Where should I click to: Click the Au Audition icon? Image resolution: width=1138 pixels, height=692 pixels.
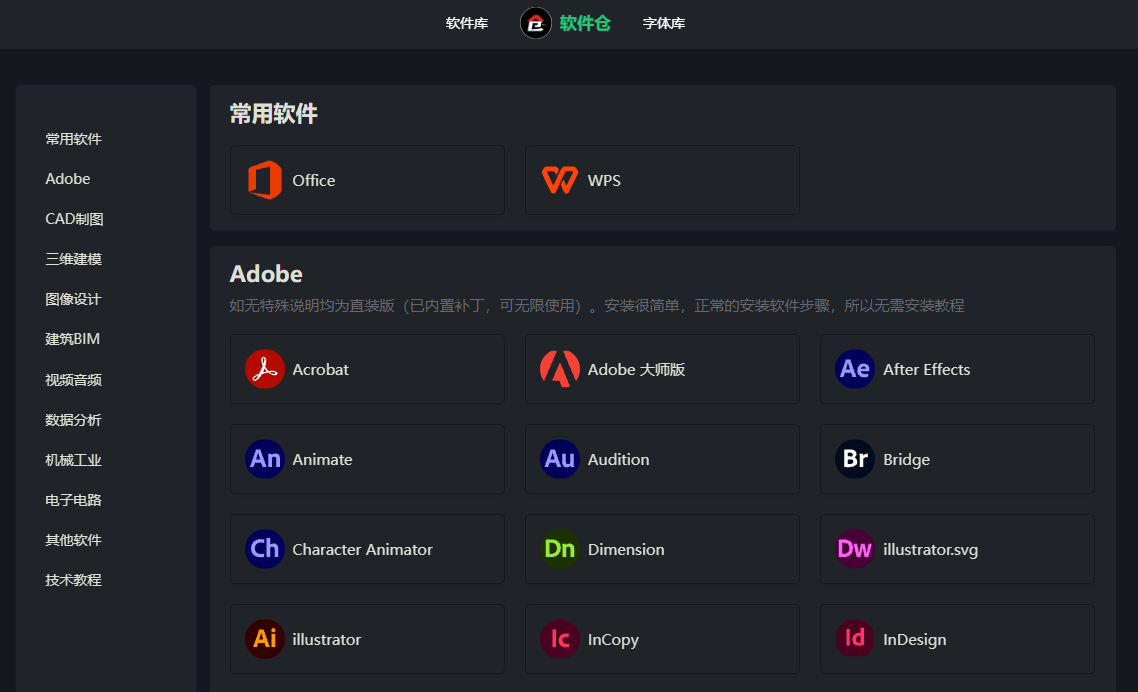[560, 459]
